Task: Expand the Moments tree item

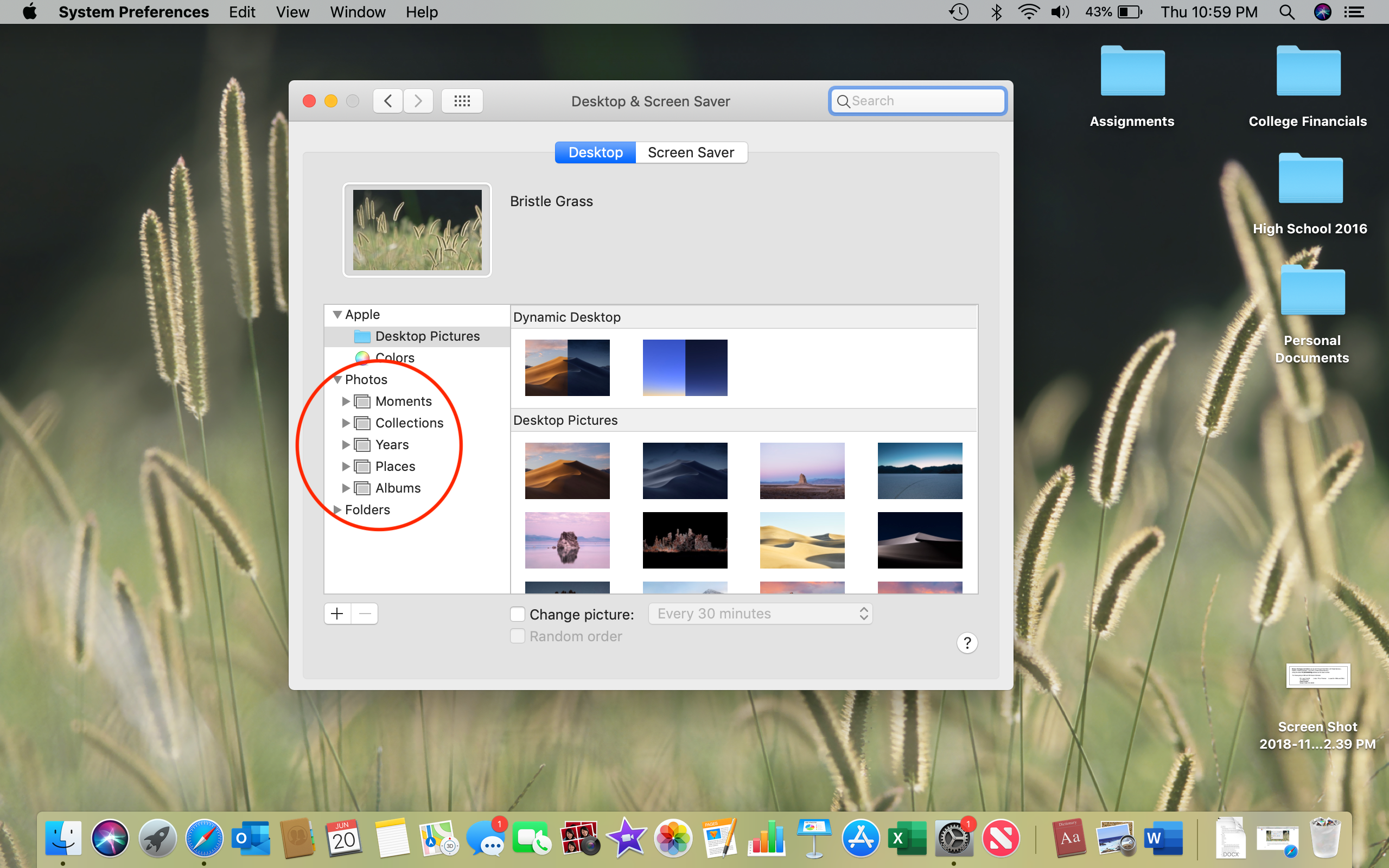Action: point(346,401)
